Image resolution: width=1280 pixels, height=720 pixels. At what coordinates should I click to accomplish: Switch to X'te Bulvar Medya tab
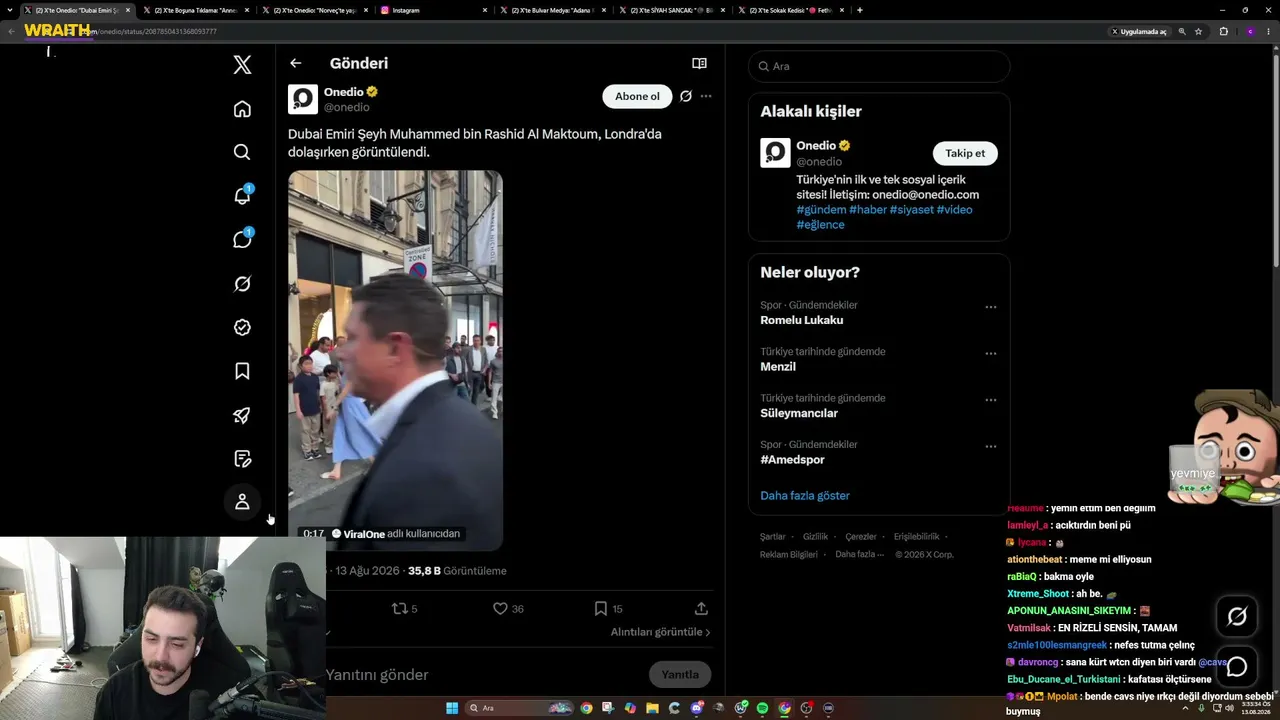553,10
